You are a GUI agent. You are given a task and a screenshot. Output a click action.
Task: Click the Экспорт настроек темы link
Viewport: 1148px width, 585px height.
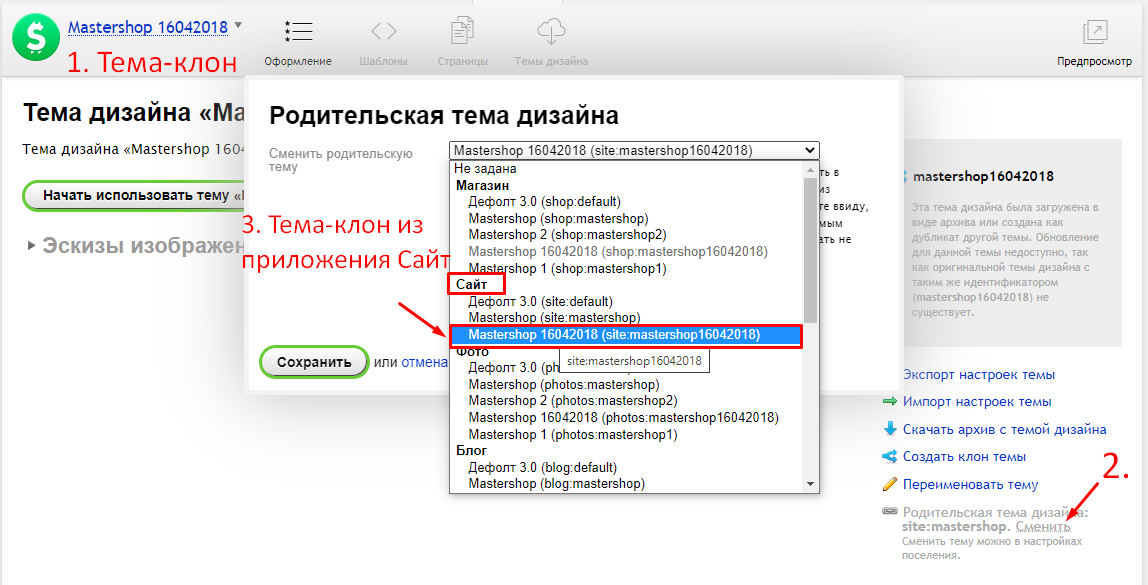[978, 375]
